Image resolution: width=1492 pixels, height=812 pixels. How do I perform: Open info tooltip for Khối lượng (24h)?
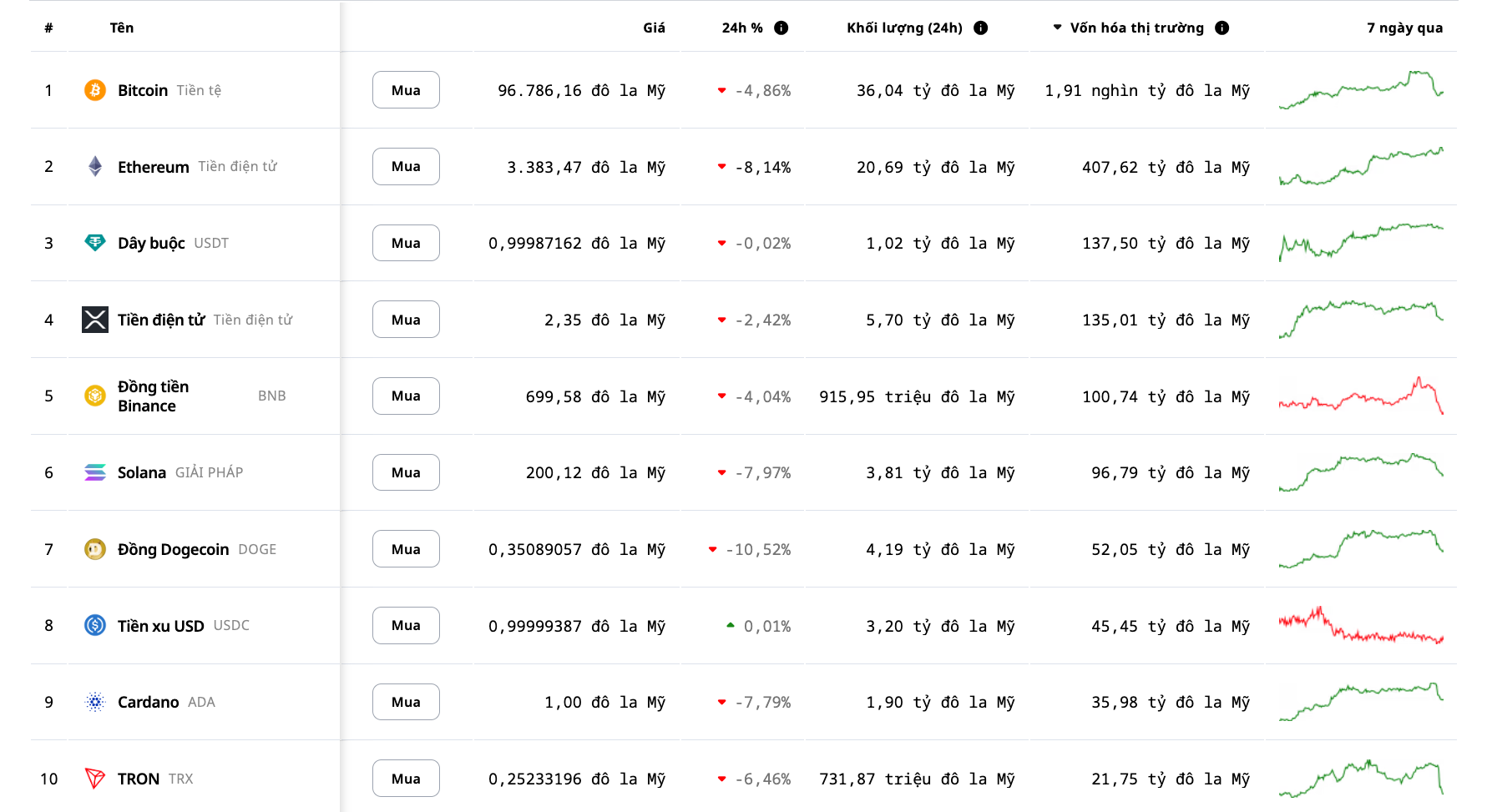[981, 28]
